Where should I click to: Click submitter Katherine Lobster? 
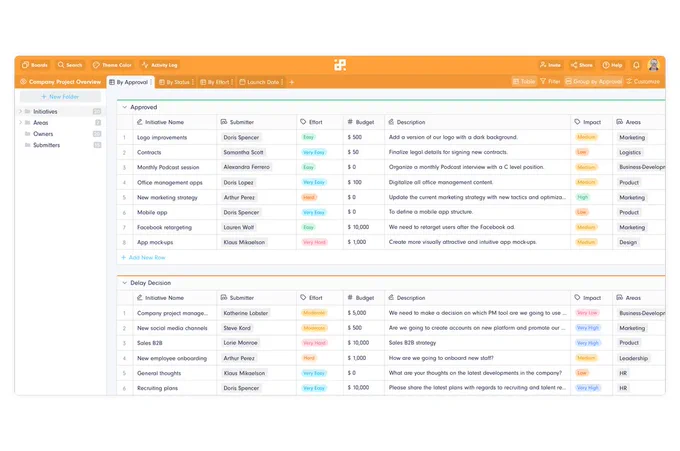pyautogui.click(x=245, y=313)
